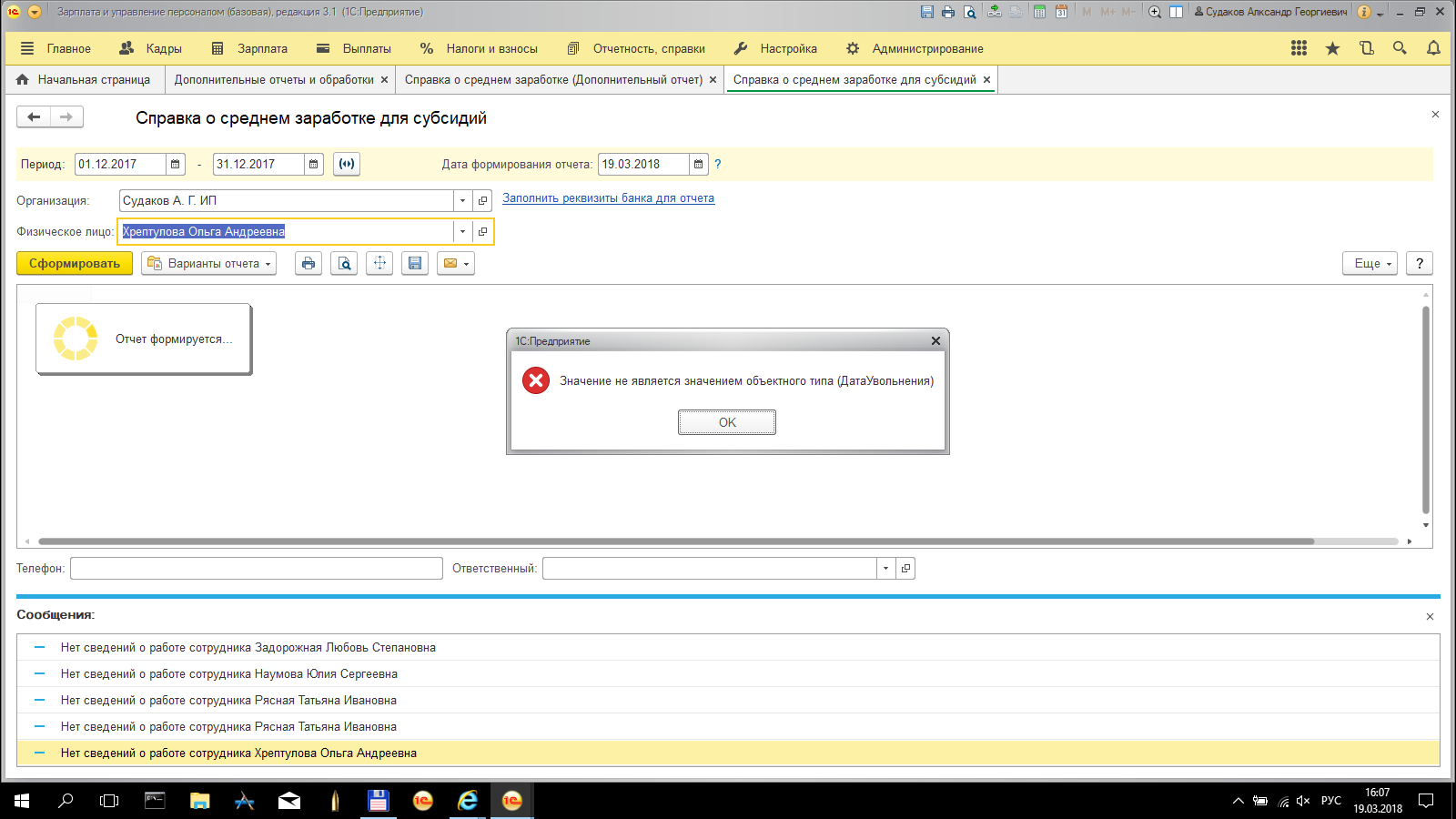Open the Настройка menu section
Screen dimensions: 1456x819
pos(775,48)
